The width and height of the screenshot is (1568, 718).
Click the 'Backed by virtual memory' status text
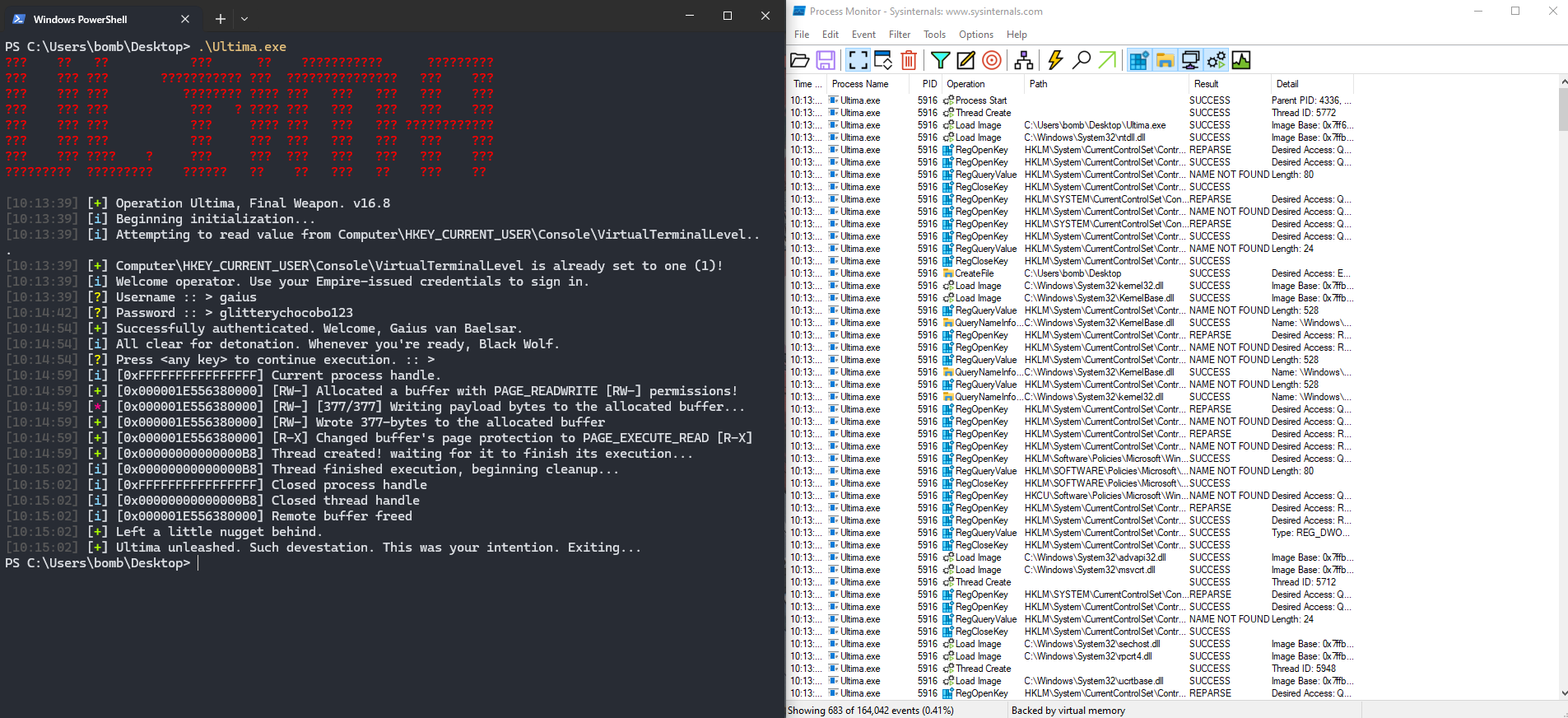click(1068, 711)
